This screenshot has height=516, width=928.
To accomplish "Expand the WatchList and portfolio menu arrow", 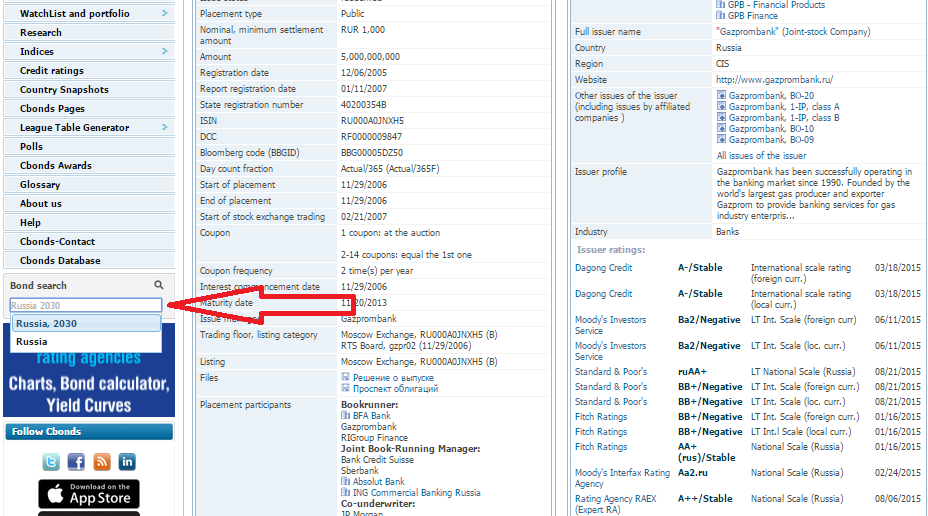I will pyautogui.click(x=165, y=14).
